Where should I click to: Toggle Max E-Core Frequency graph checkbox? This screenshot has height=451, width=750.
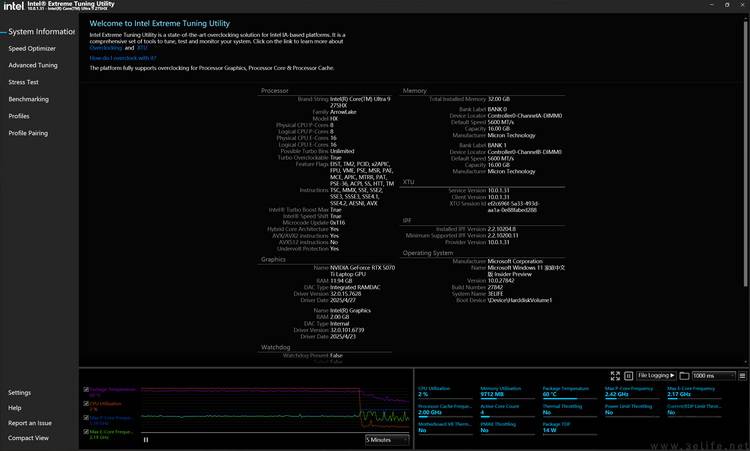coord(86,432)
